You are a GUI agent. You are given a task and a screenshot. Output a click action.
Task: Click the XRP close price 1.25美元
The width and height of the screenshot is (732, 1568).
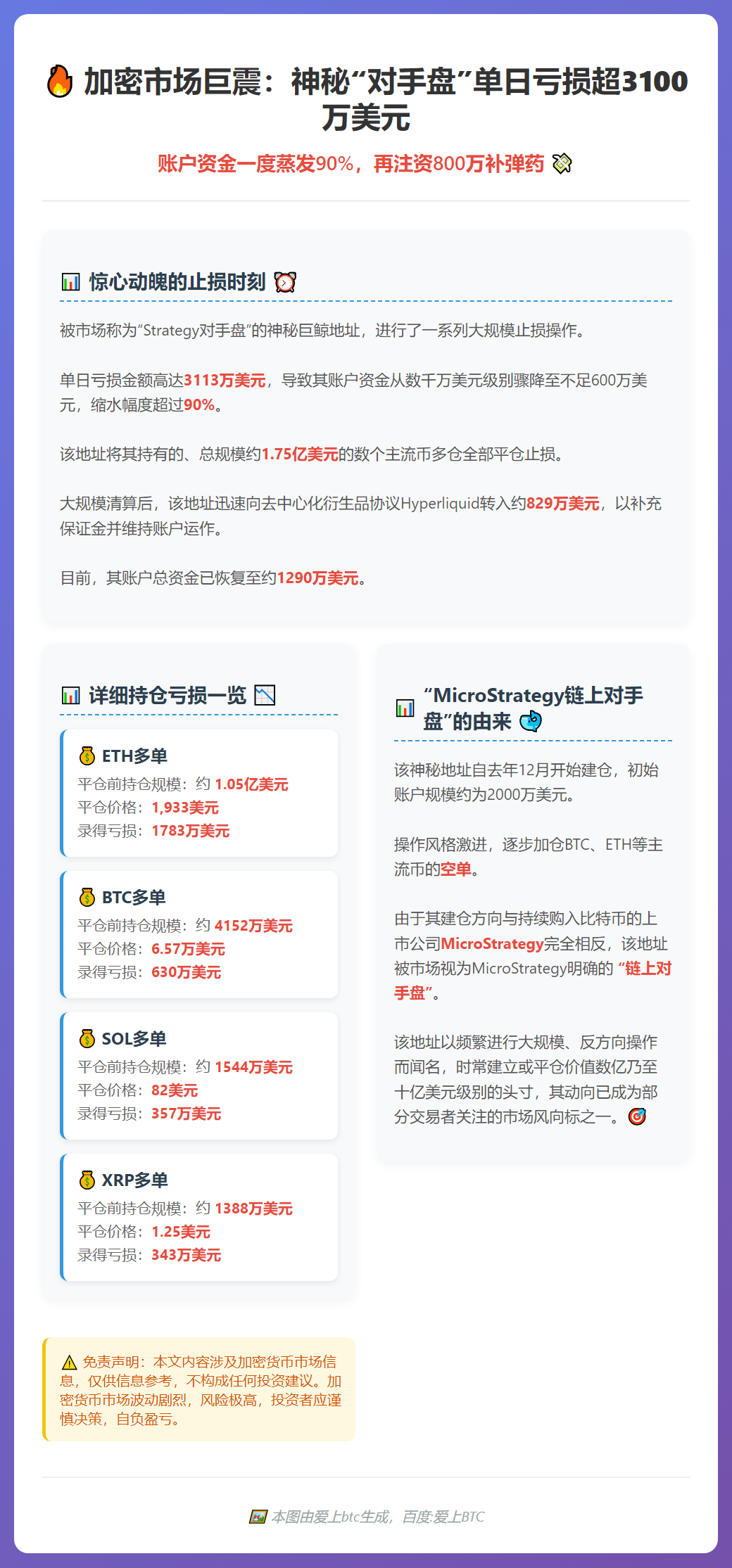(x=181, y=1232)
